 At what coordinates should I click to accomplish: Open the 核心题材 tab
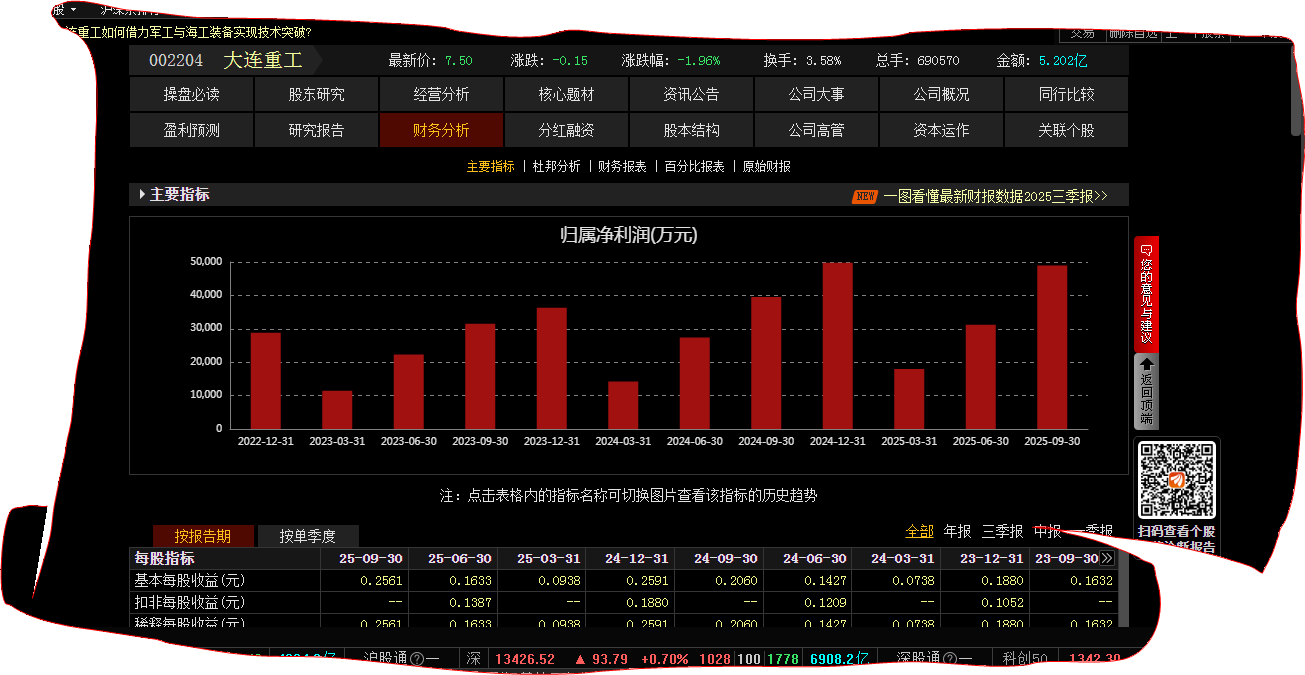point(566,94)
